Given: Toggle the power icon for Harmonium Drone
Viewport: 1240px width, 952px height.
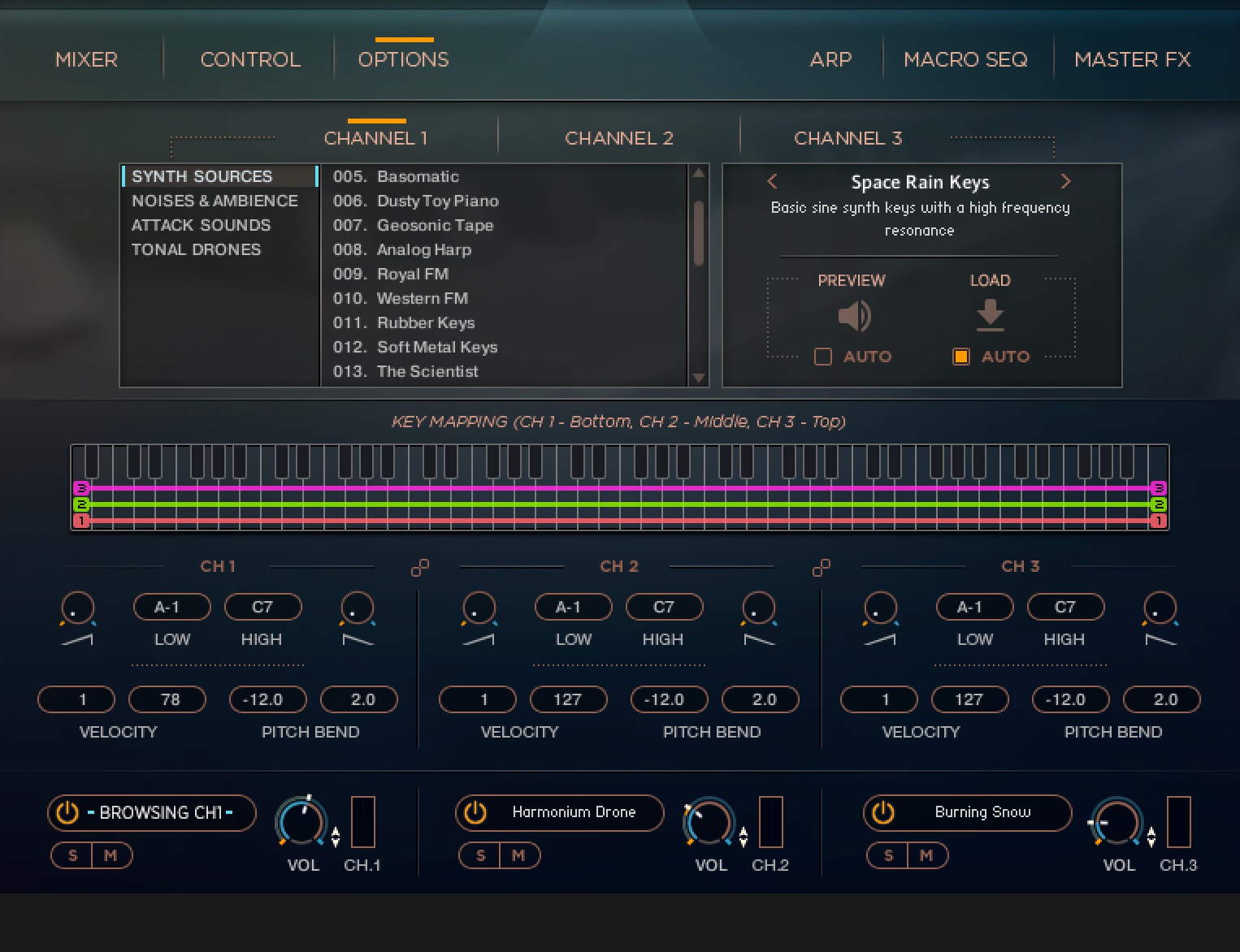Looking at the screenshot, I should point(475,812).
